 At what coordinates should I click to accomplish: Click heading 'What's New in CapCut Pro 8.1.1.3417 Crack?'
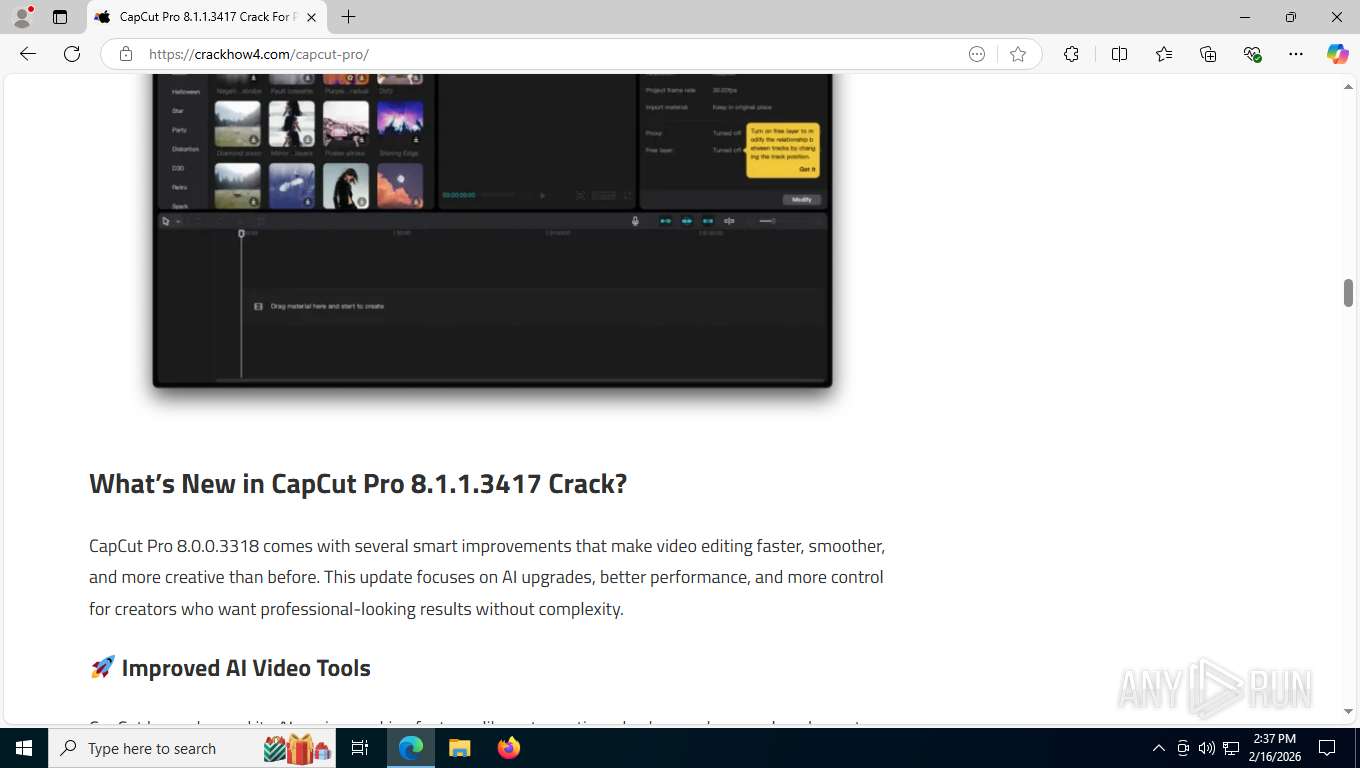click(x=358, y=484)
